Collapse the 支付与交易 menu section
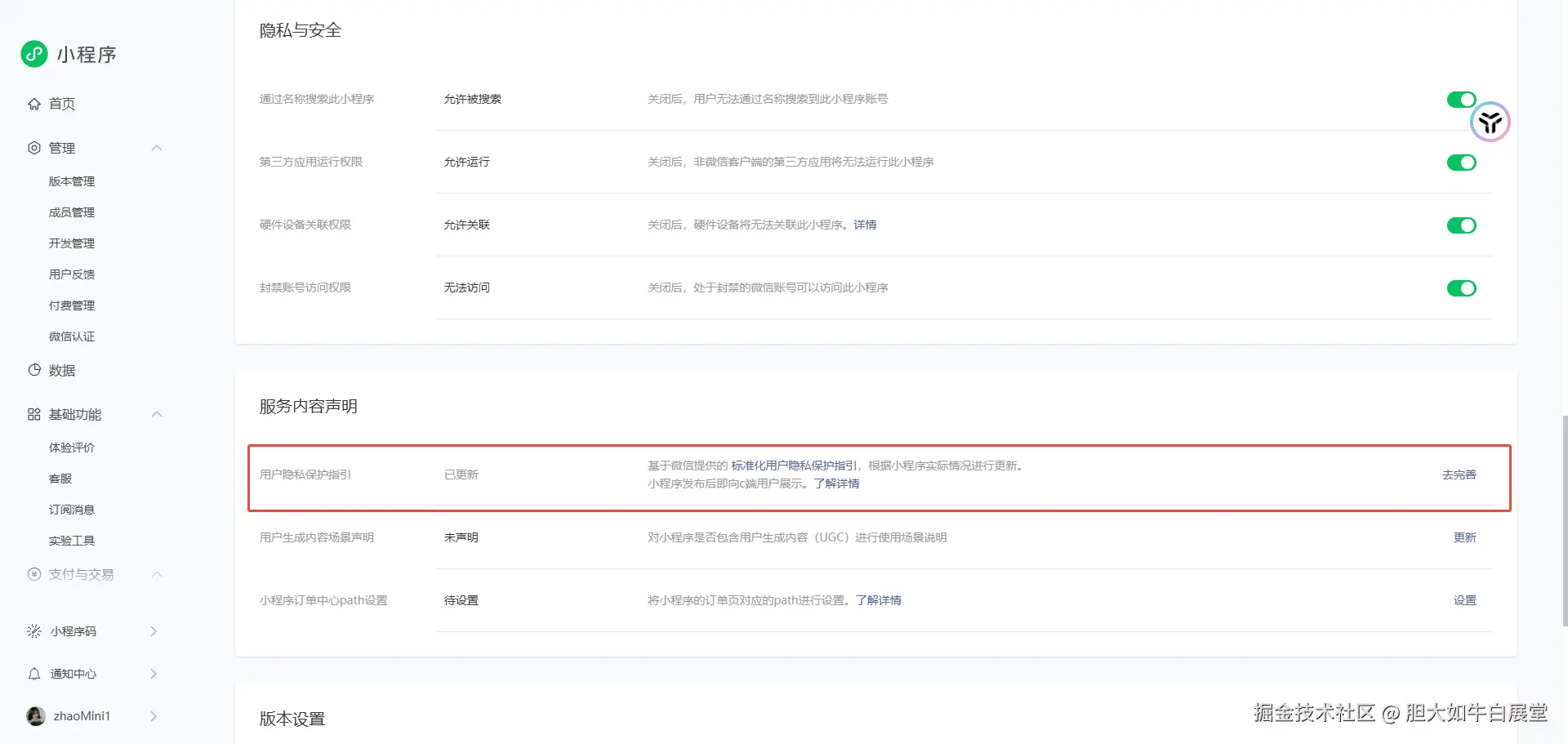Screen dimensions: 1568x744 [x=157, y=574]
